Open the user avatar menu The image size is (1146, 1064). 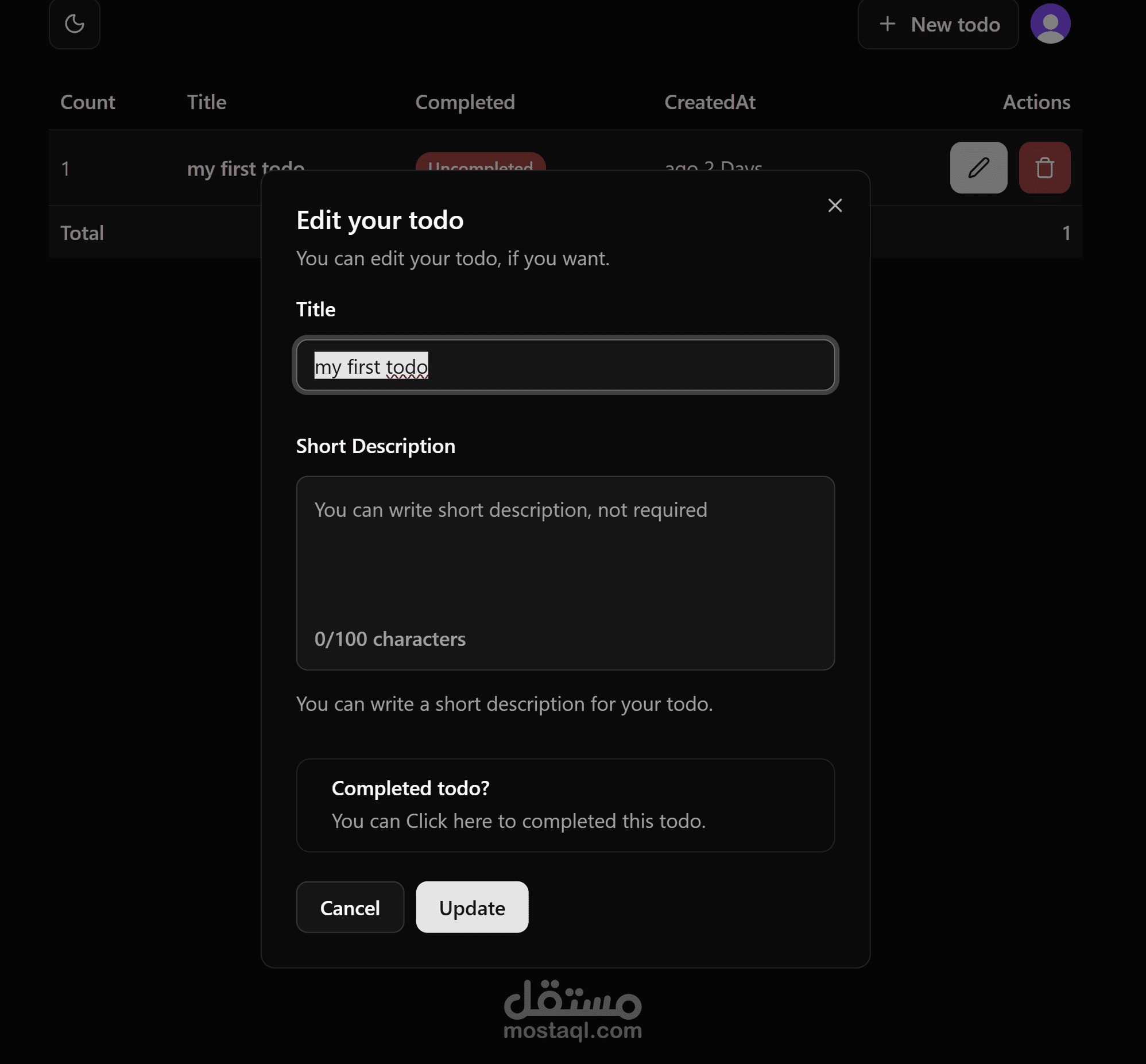pyautogui.click(x=1050, y=24)
